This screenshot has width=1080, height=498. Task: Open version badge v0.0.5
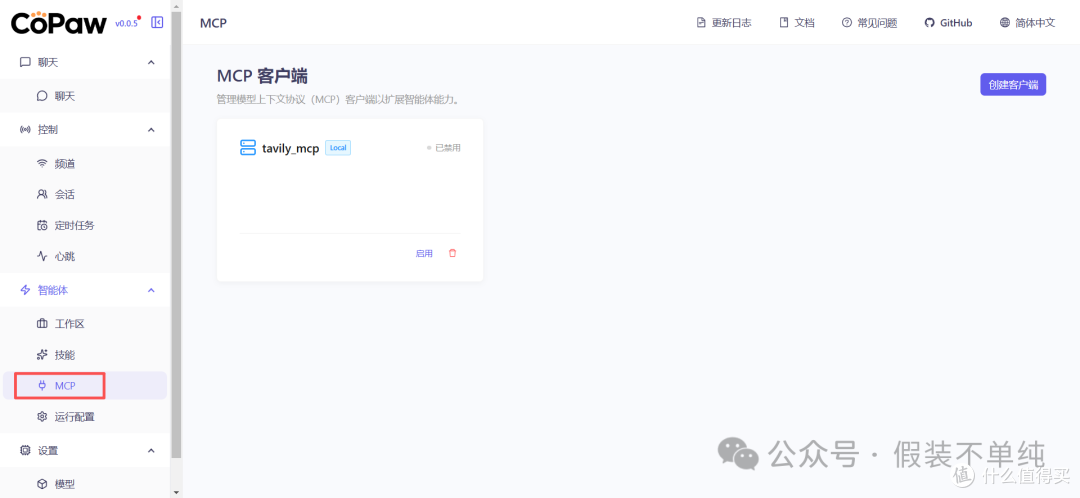[127, 23]
